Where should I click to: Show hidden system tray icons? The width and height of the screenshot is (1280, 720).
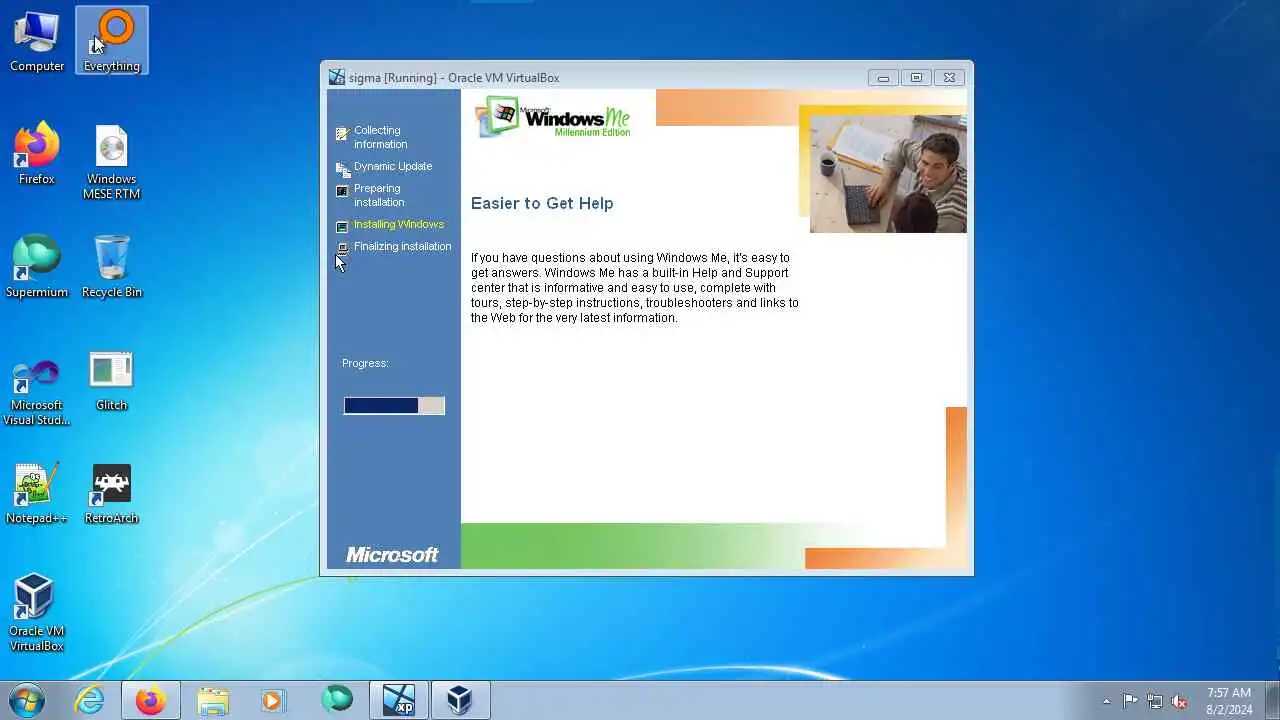click(x=1106, y=701)
